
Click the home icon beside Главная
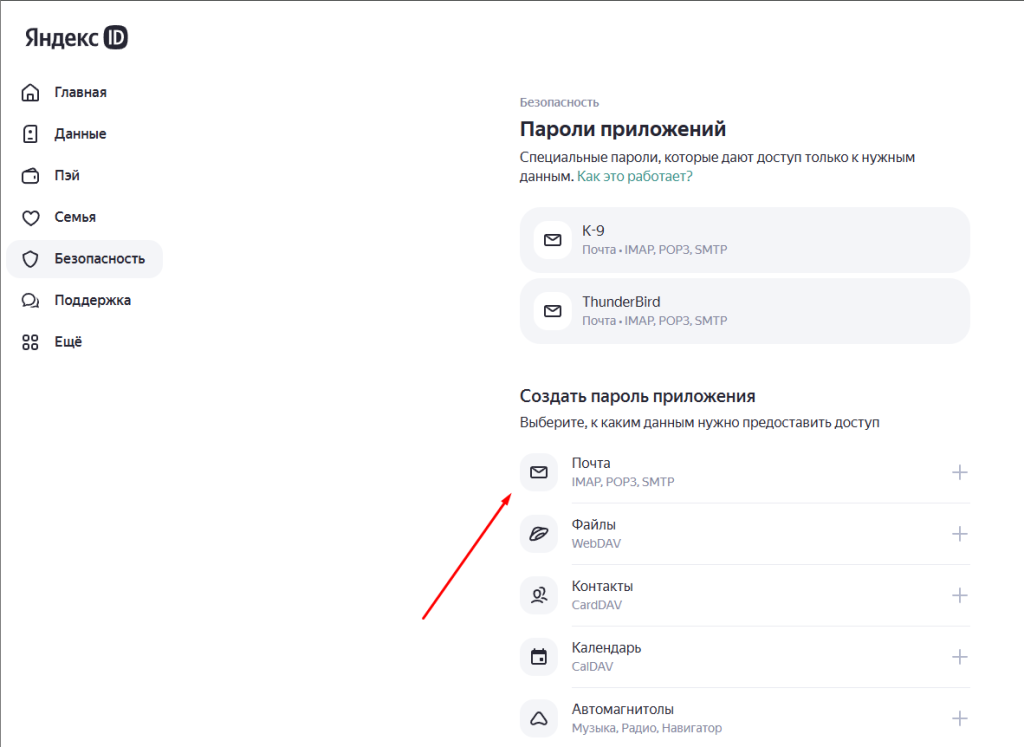pyautogui.click(x=30, y=91)
